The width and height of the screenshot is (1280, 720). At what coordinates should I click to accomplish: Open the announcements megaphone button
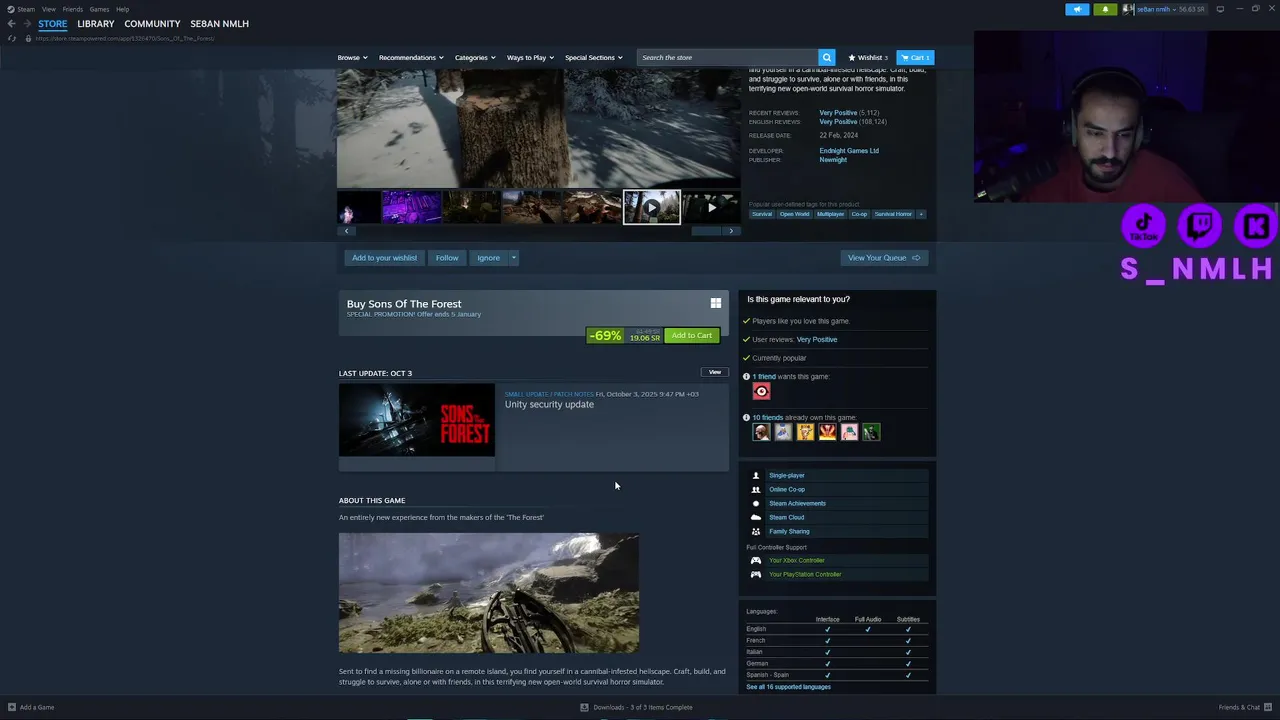(1077, 9)
